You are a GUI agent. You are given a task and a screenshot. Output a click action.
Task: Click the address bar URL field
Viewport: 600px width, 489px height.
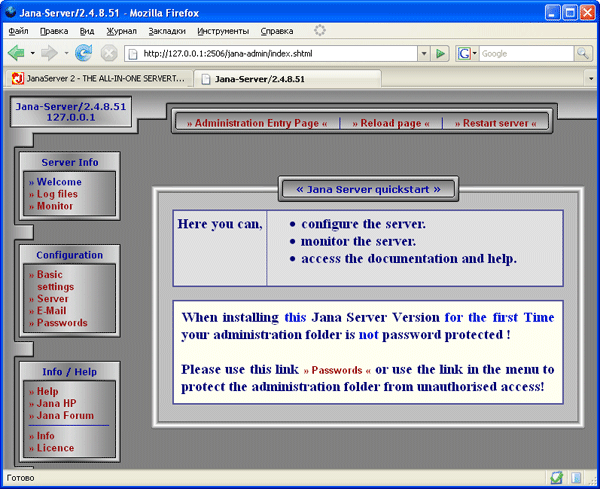271,54
